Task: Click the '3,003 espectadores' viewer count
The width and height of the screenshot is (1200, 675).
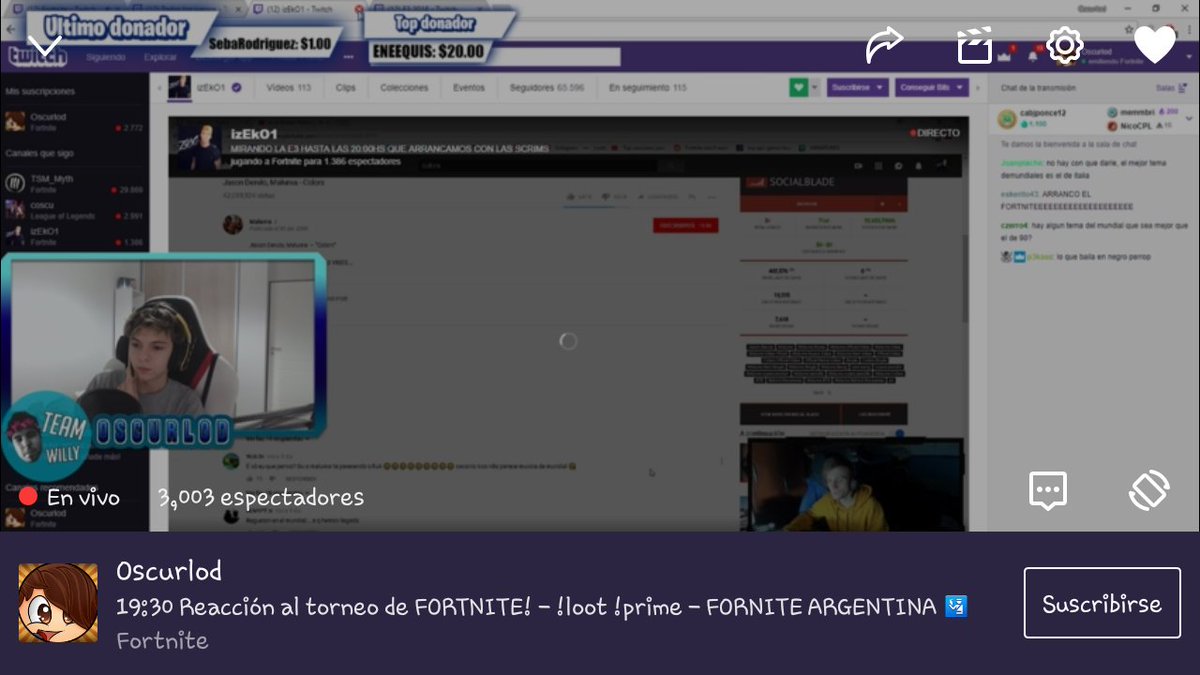Action: click(260, 497)
